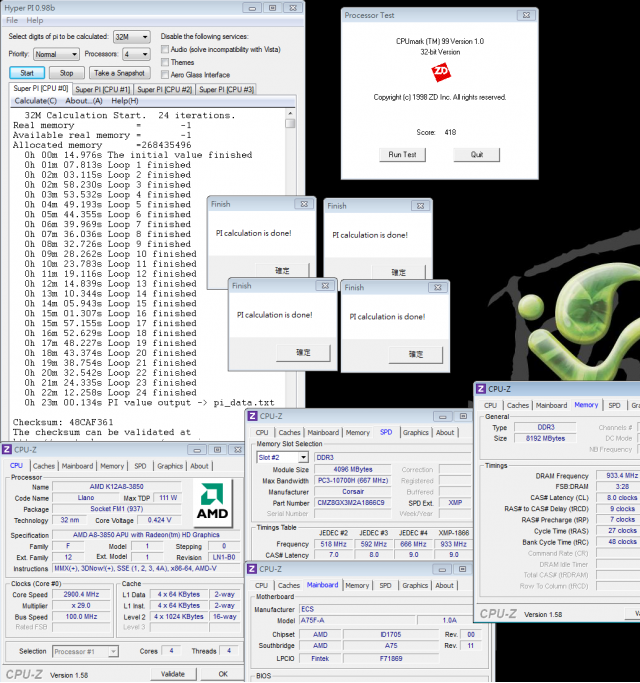Click the Checksum: 48CAF361 line

pos(63,422)
